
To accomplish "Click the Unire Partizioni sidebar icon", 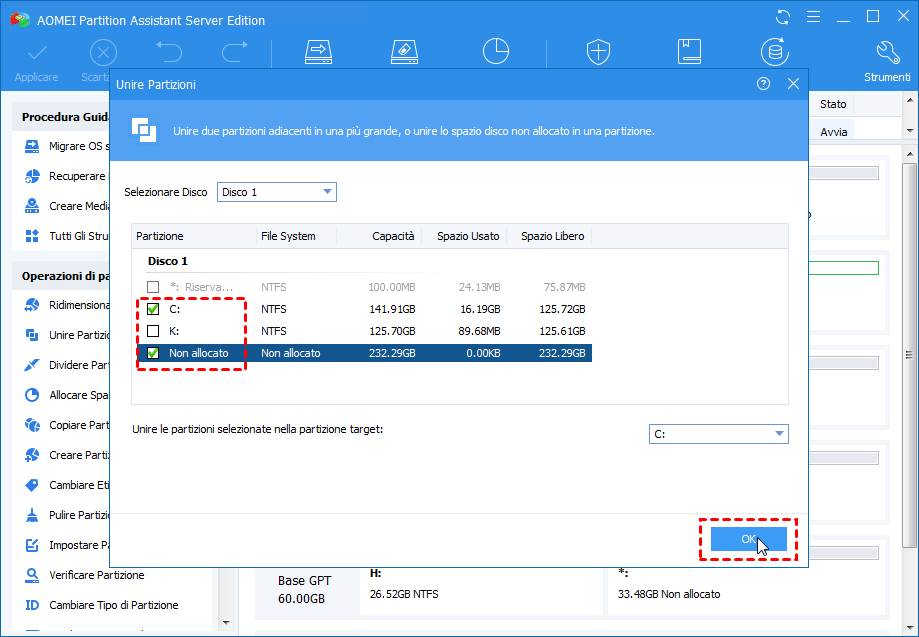I will pos(32,335).
